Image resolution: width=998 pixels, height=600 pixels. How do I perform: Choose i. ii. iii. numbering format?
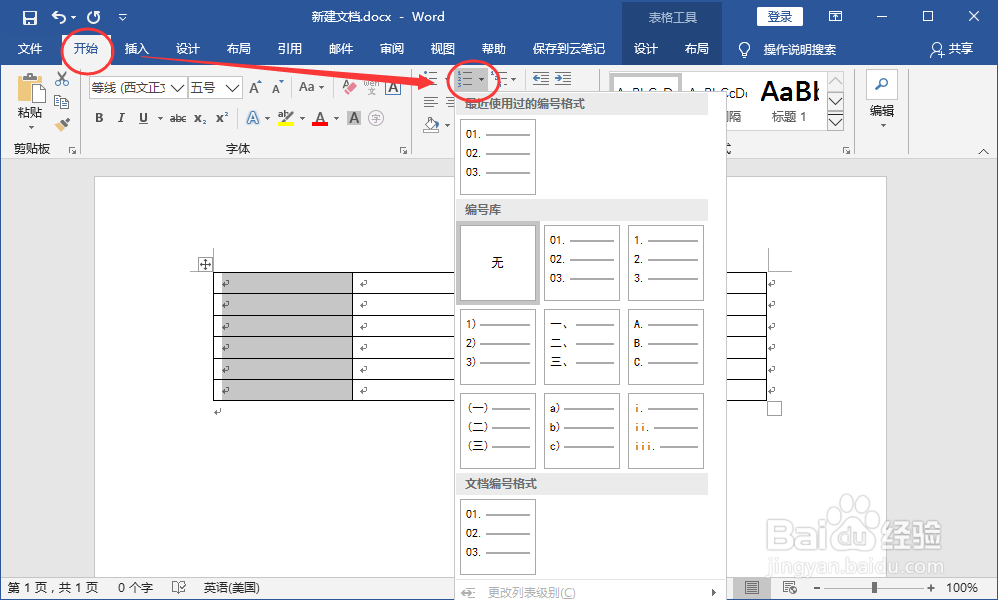pos(666,431)
